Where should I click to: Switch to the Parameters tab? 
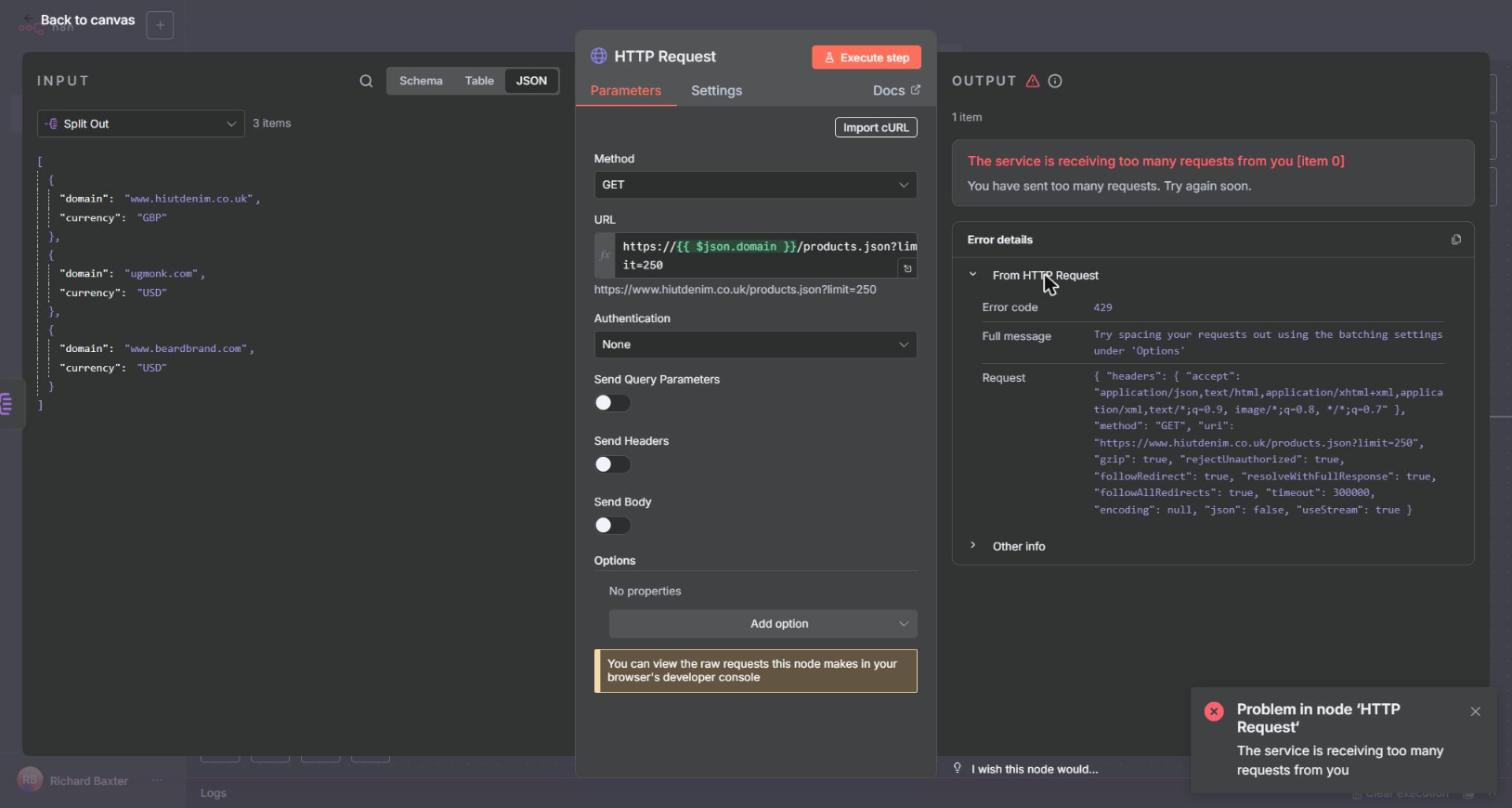[626, 91]
